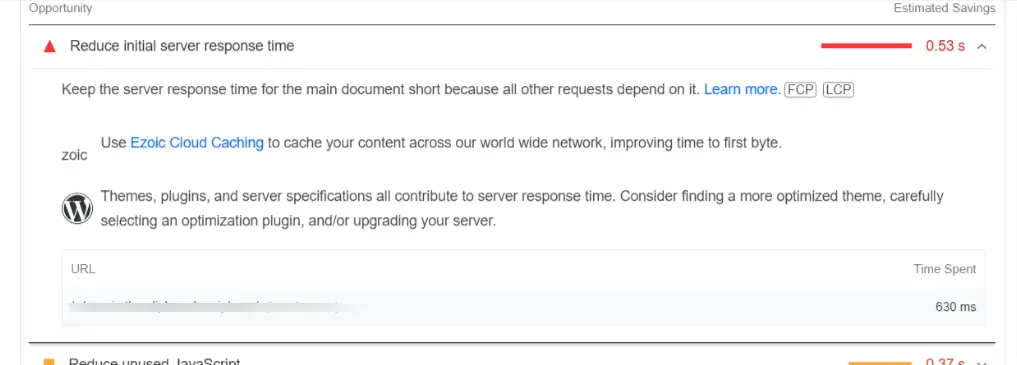The height and width of the screenshot is (365, 1017).
Task: Click the WordPress logo icon
Action: (77, 209)
